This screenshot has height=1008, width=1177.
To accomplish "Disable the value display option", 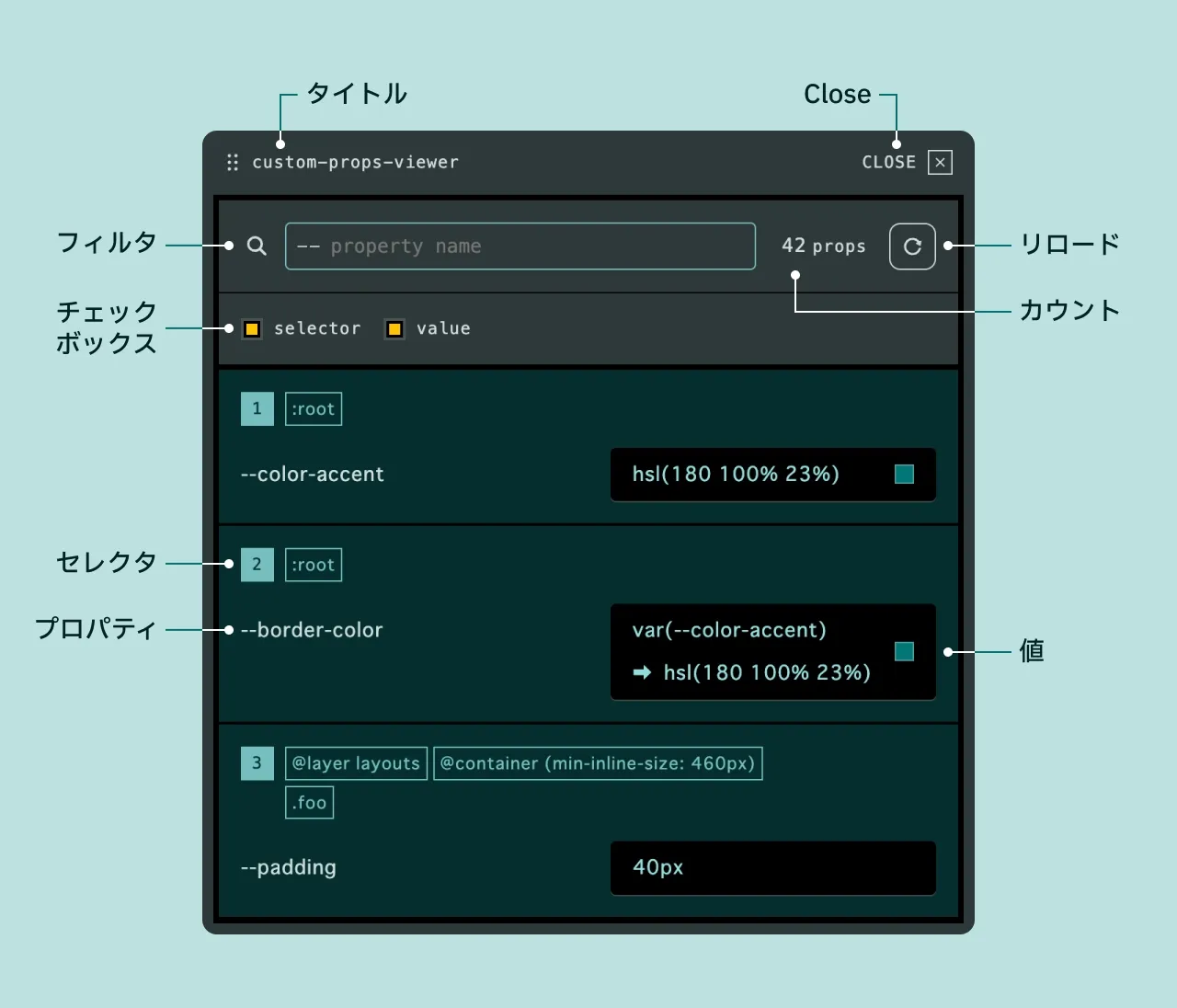I will click(394, 328).
